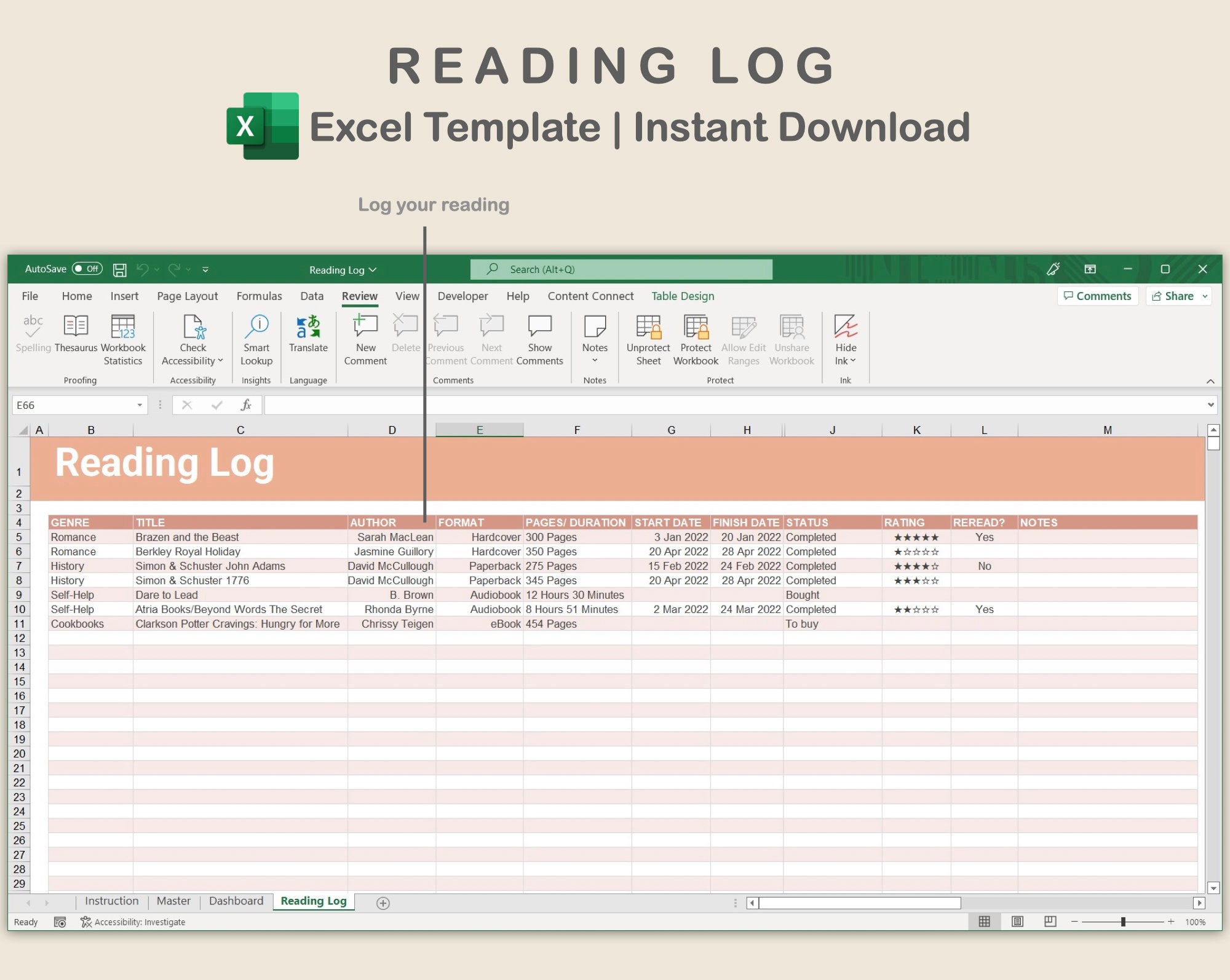Click Unprotect Sheet icon
This screenshot has height=980, width=1230.
point(648,335)
